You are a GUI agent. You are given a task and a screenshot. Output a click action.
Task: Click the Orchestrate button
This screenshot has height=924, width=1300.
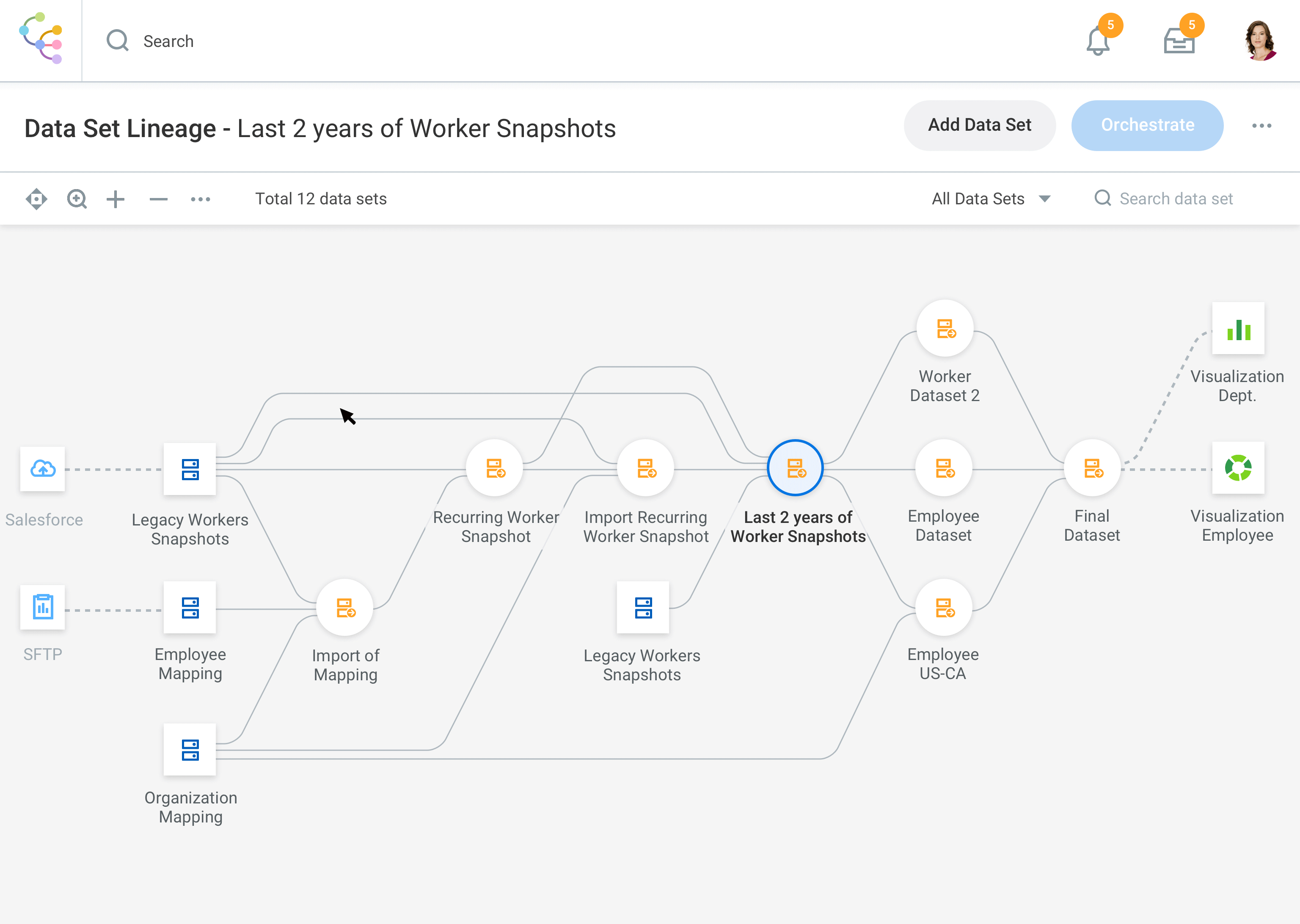pos(1147,125)
